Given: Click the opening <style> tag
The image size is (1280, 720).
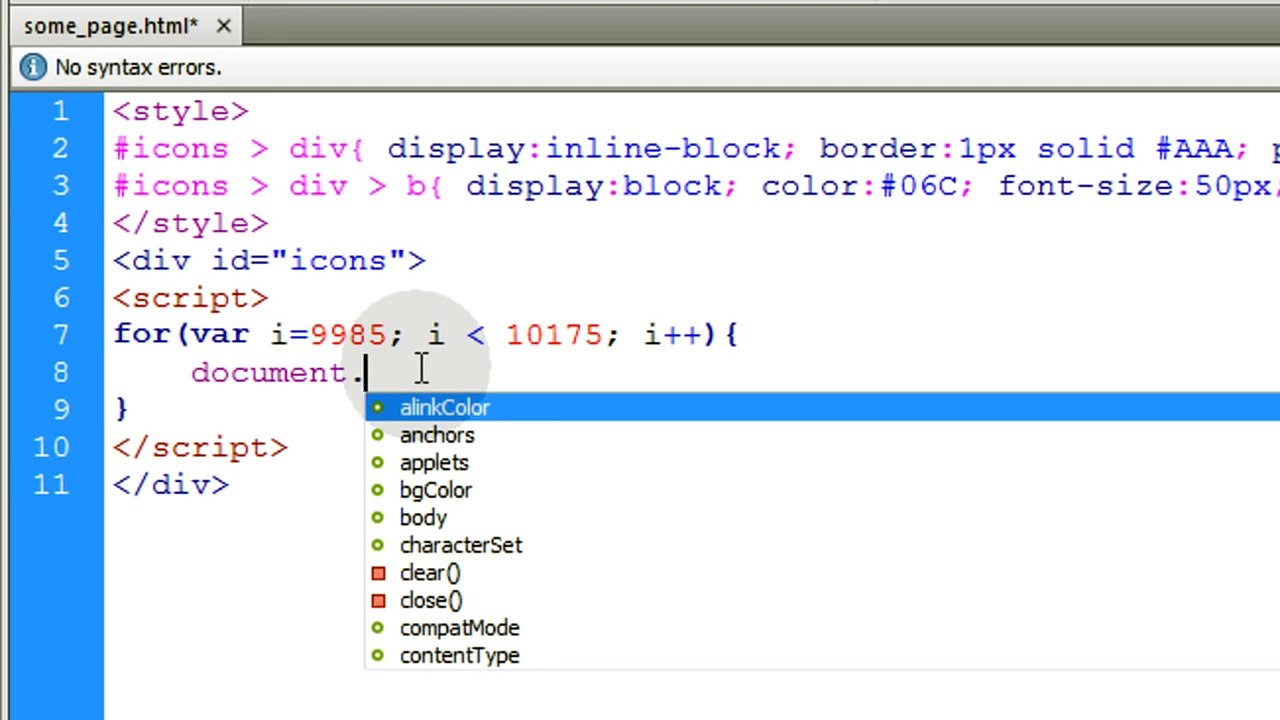Looking at the screenshot, I should coord(181,111).
